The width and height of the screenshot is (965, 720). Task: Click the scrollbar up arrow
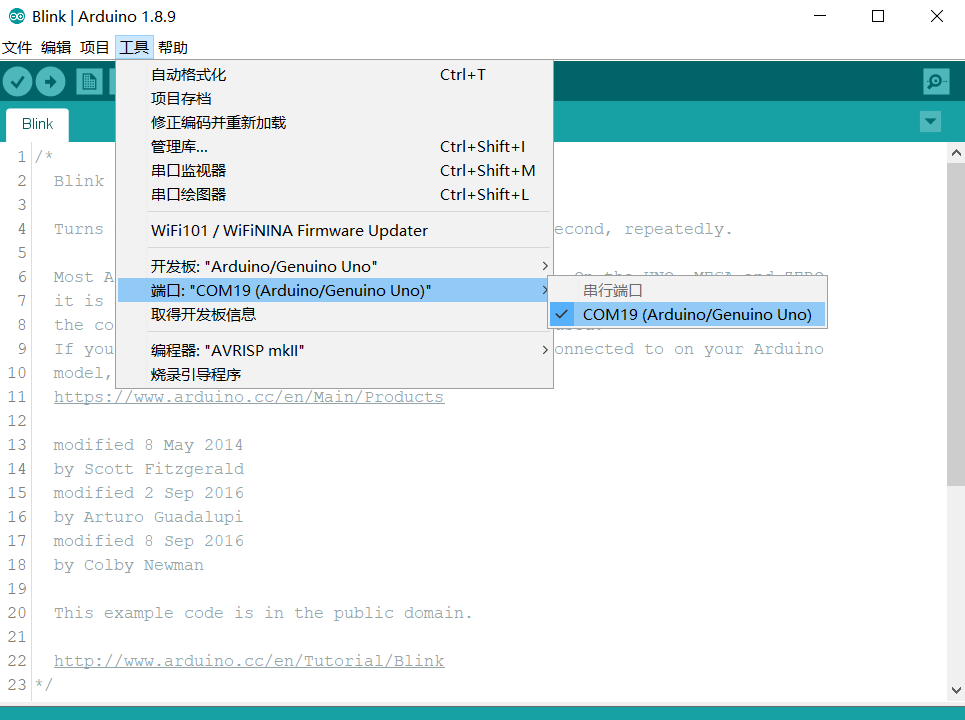coord(956,151)
